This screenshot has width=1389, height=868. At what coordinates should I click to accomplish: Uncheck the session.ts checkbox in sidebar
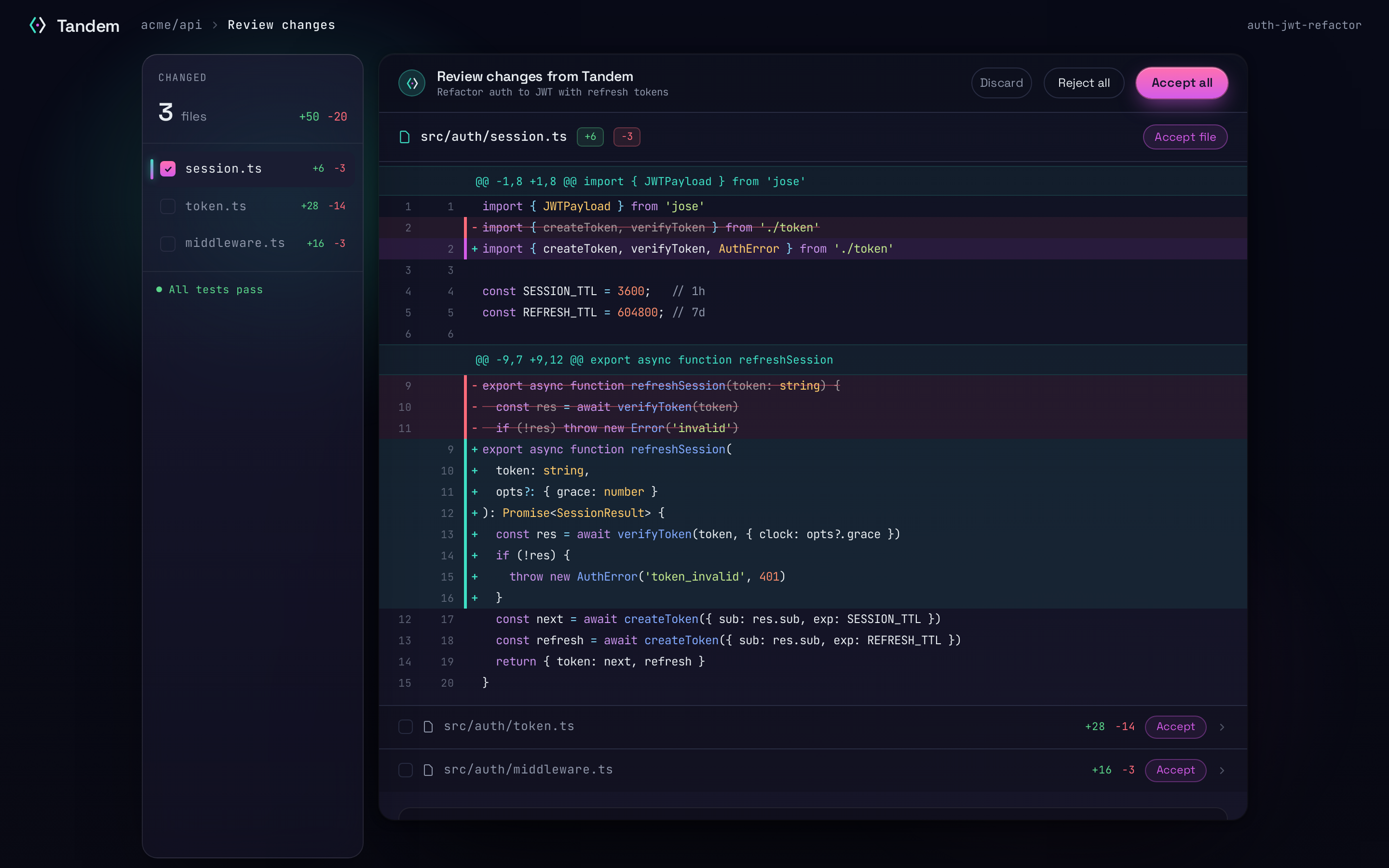click(168, 169)
